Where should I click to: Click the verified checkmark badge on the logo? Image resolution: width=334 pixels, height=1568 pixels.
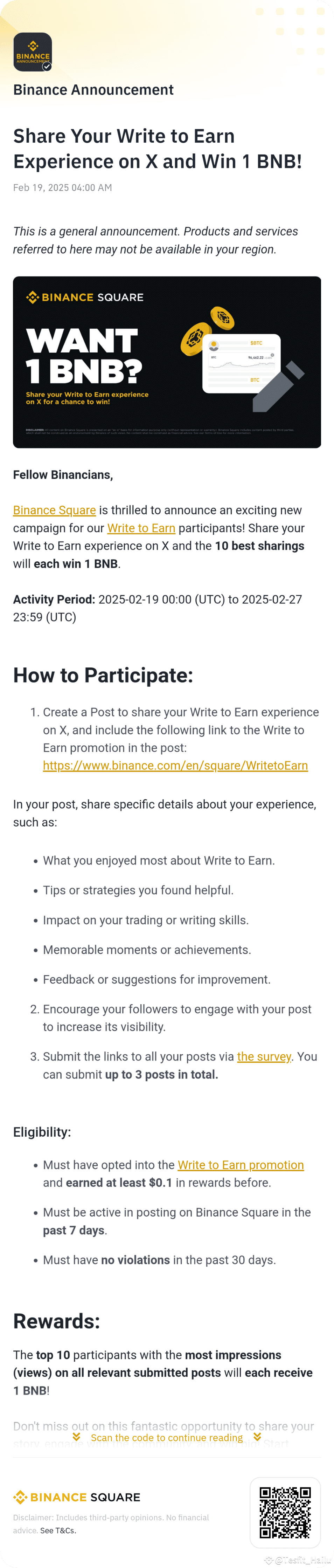(46, 67)
